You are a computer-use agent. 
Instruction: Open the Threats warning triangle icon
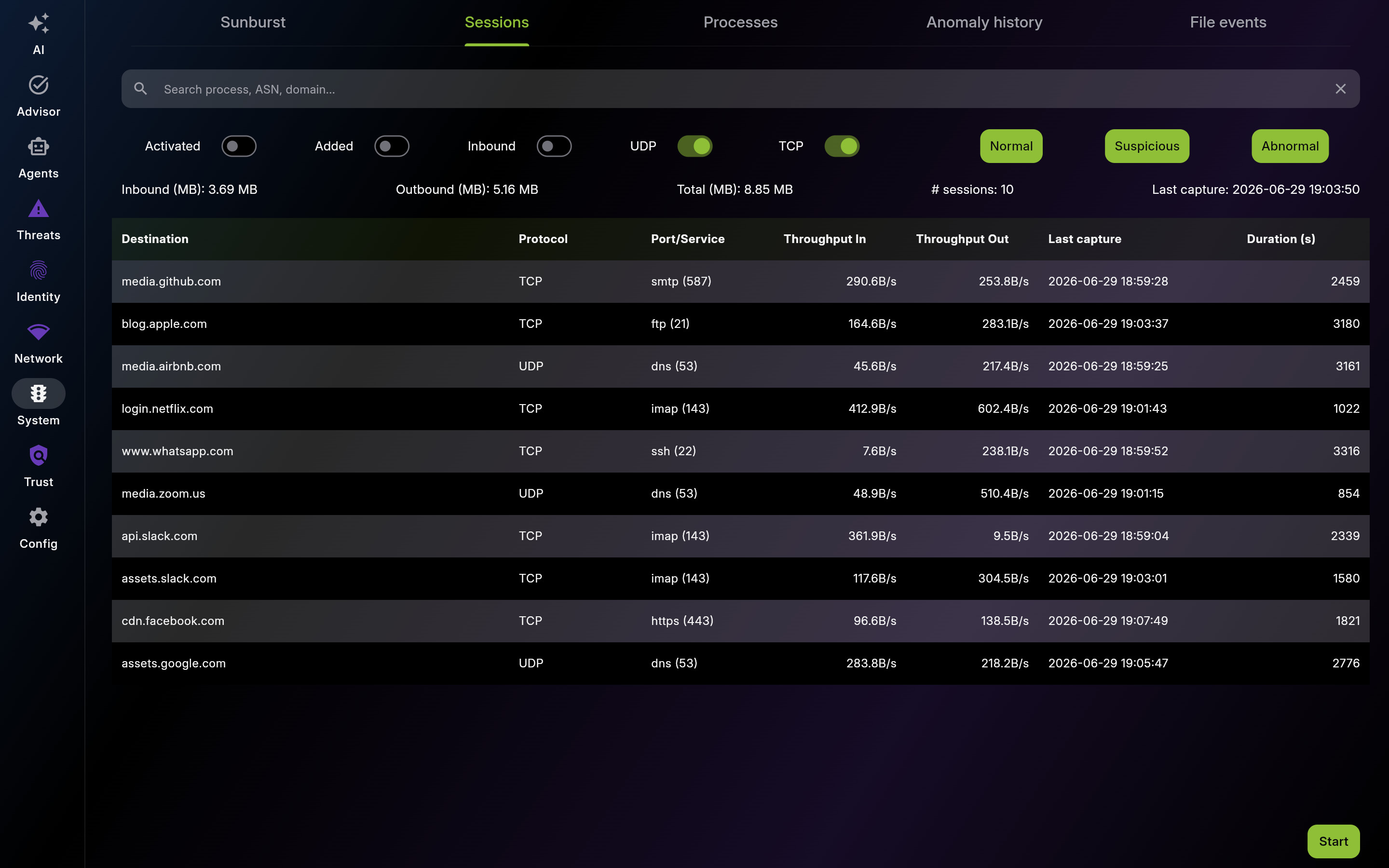point(39,208)
